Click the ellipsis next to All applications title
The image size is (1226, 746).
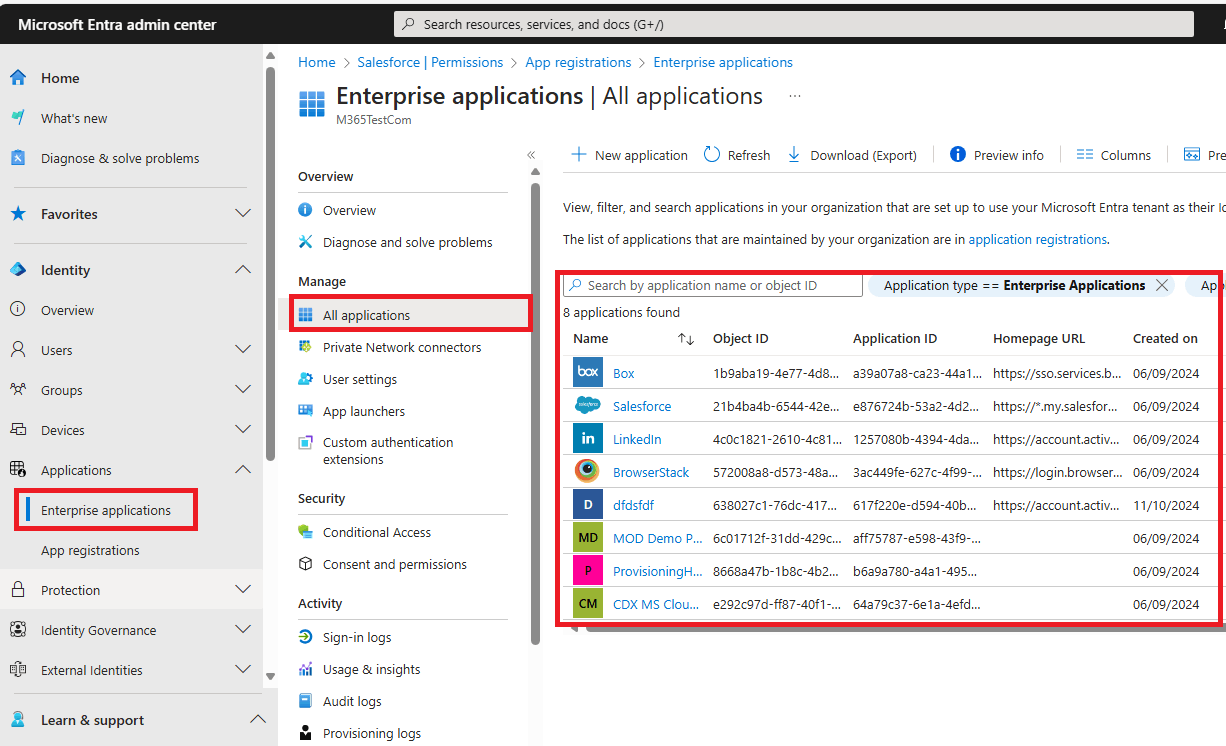click(795, 96)
